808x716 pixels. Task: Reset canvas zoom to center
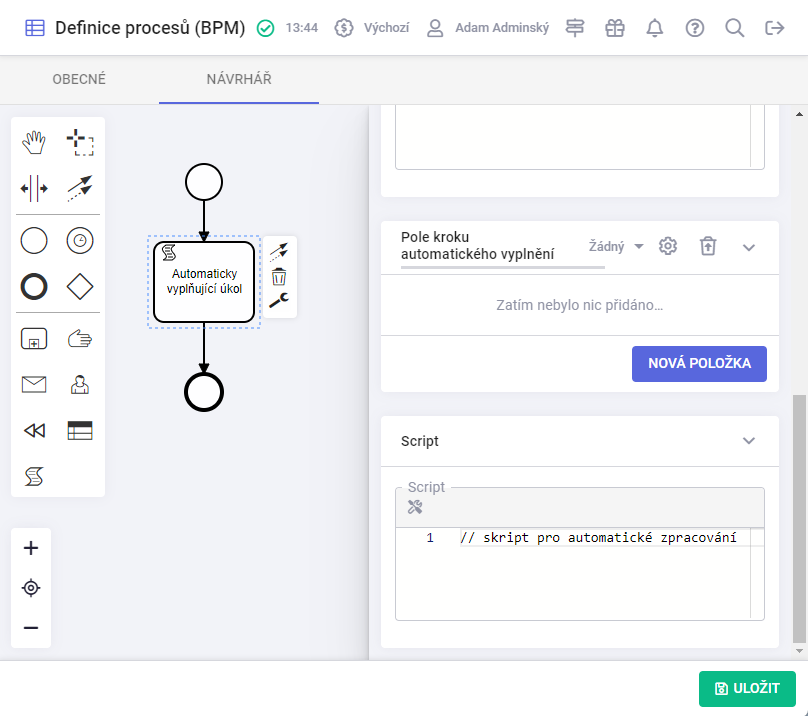[x=31, y=588]
